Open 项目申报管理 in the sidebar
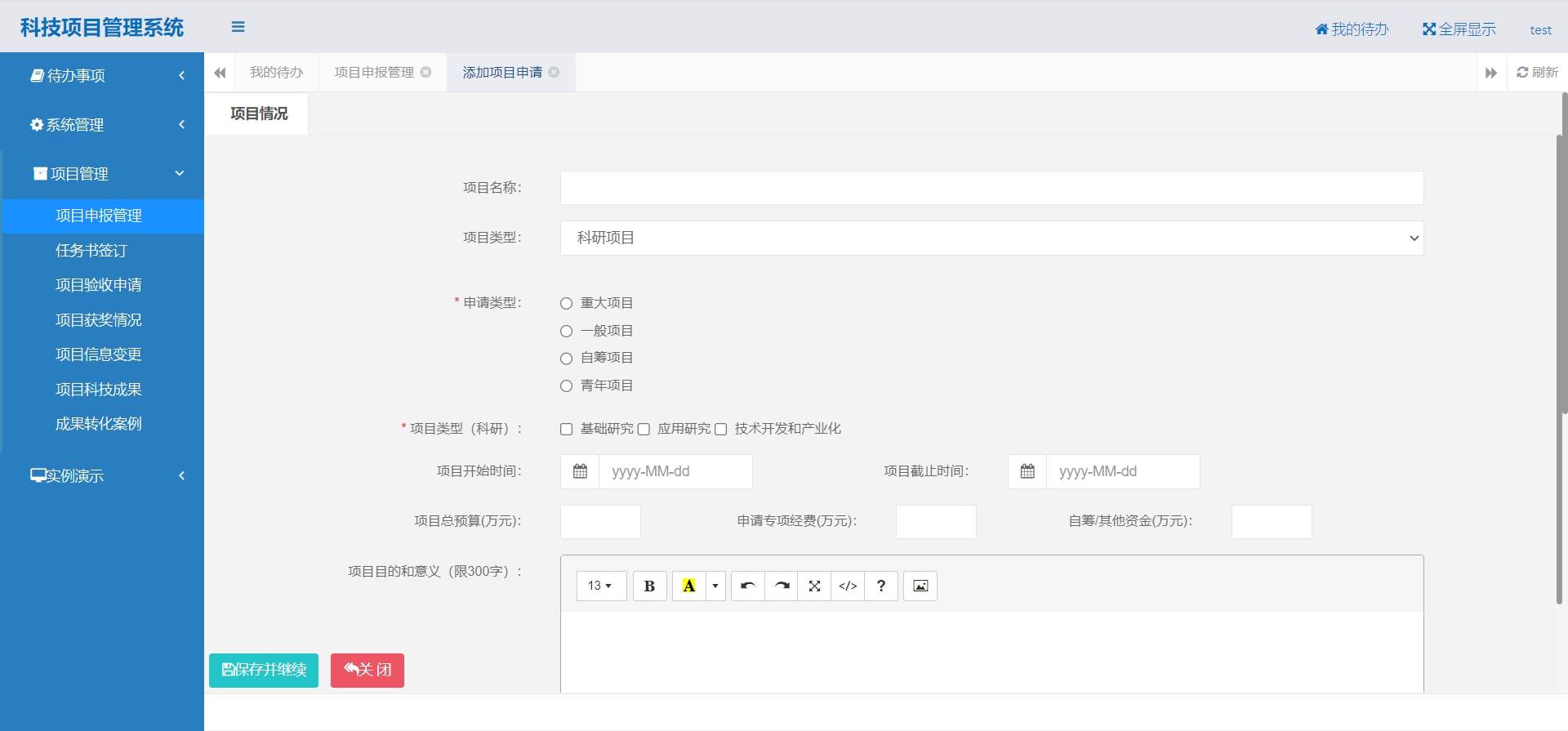1568x731 pixels. click(103, 216)
